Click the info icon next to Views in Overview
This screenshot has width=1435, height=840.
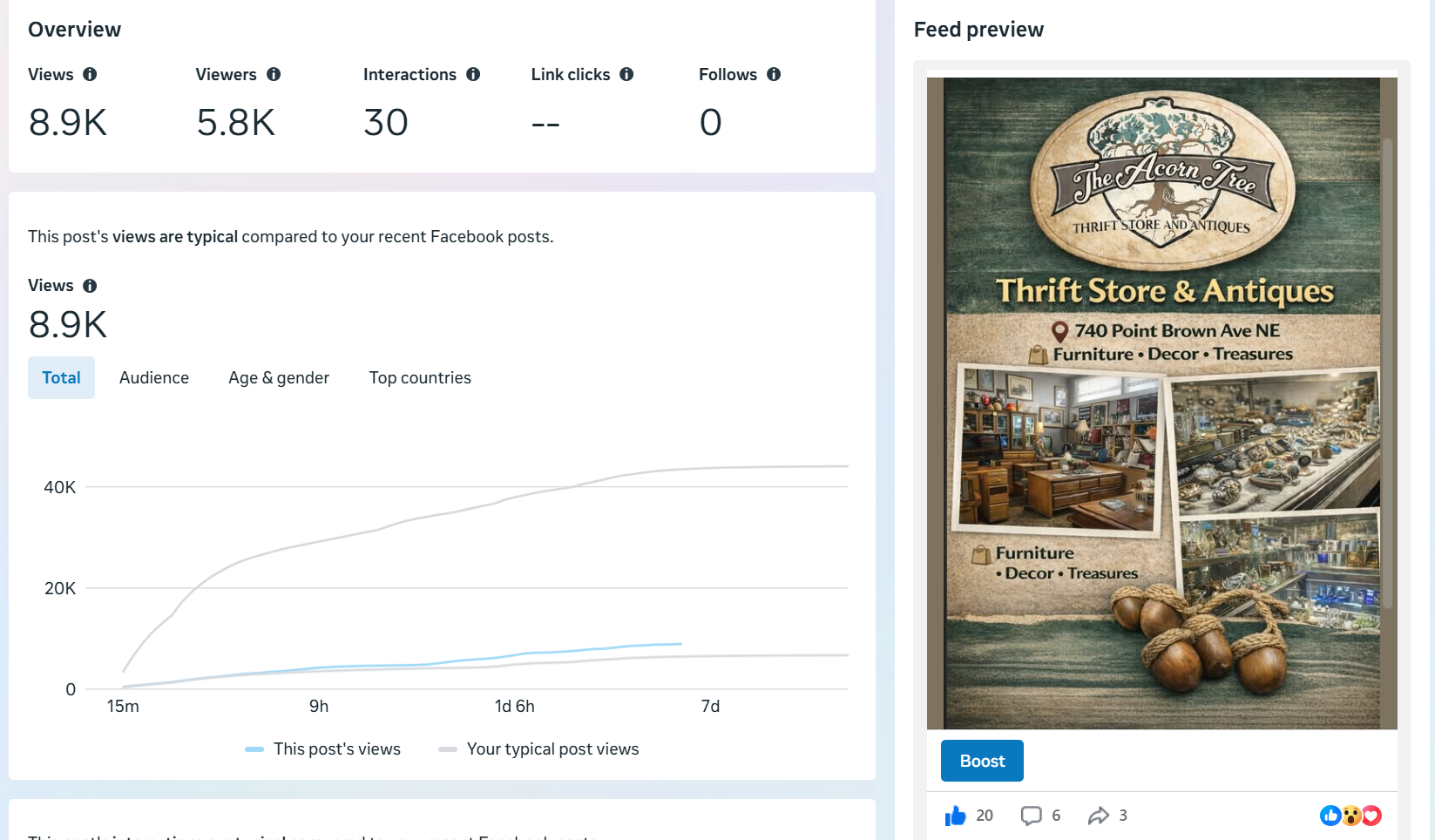tap(90, 75)
